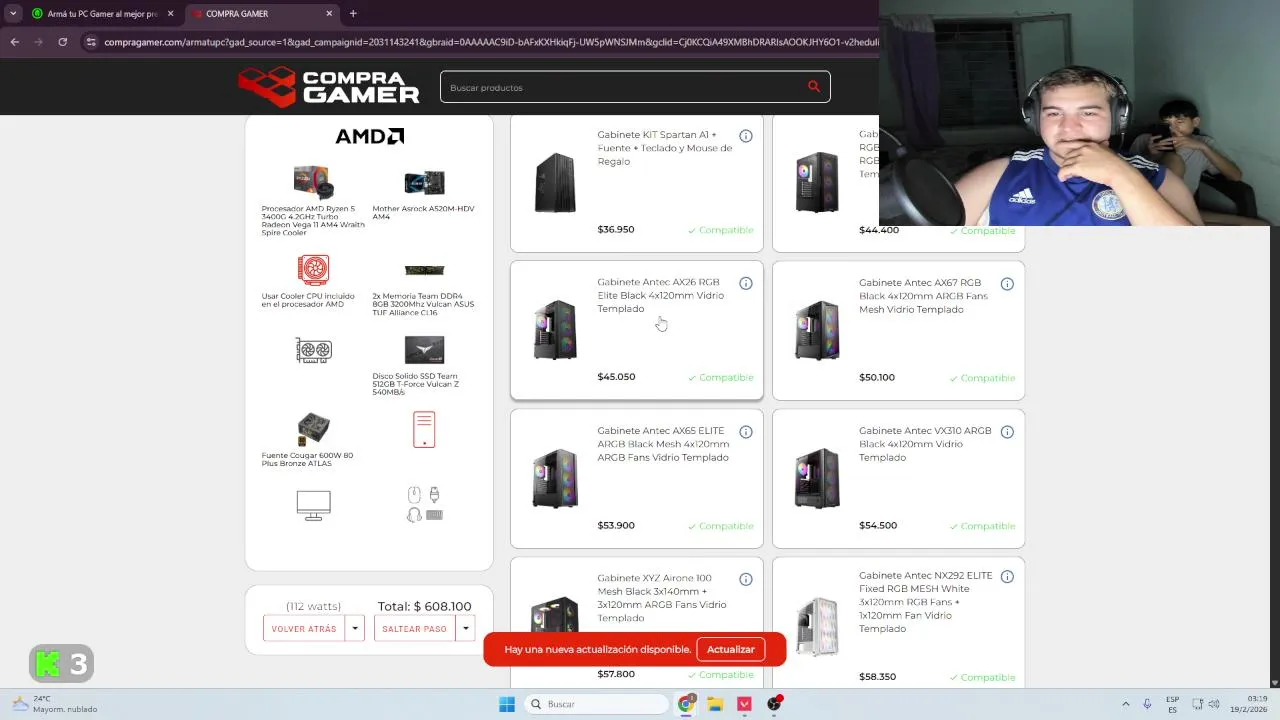The height and width of the screenshot is (720, 1280).
Task: Open info icon for Antec VX310 ARGB
Action: point(1007,432)
